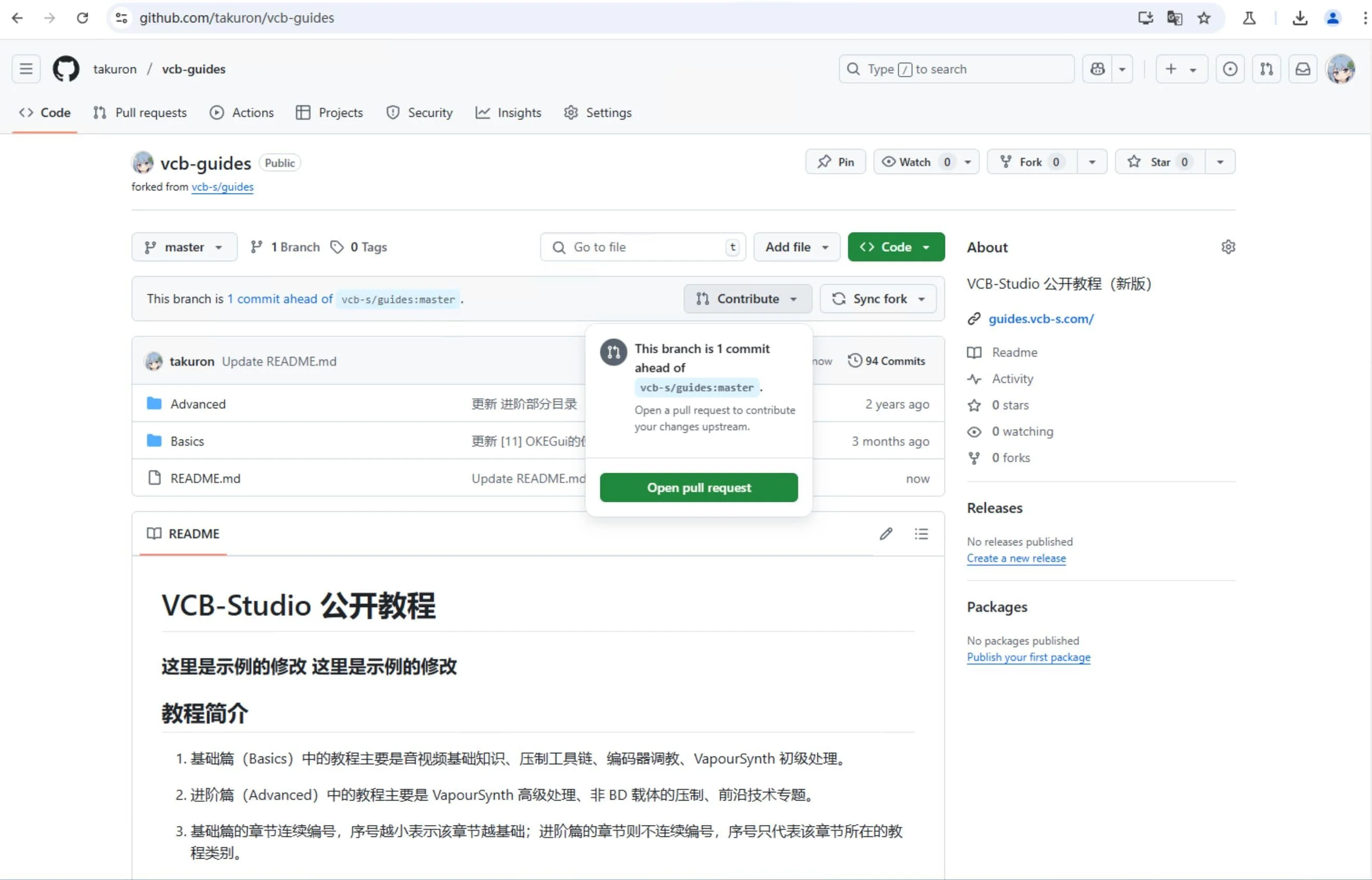Expand the Watch options dropdown arrow
Viewport: 1372px width, 880px height.
[968, 162]
